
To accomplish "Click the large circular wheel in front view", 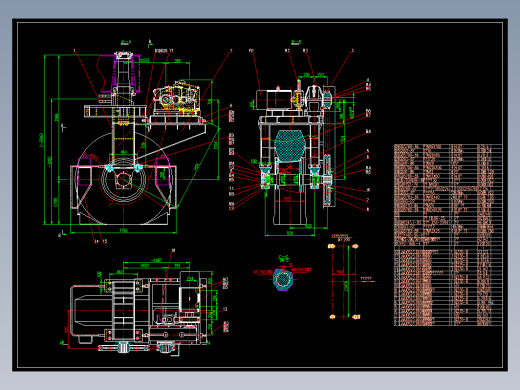I will point(123,179).
